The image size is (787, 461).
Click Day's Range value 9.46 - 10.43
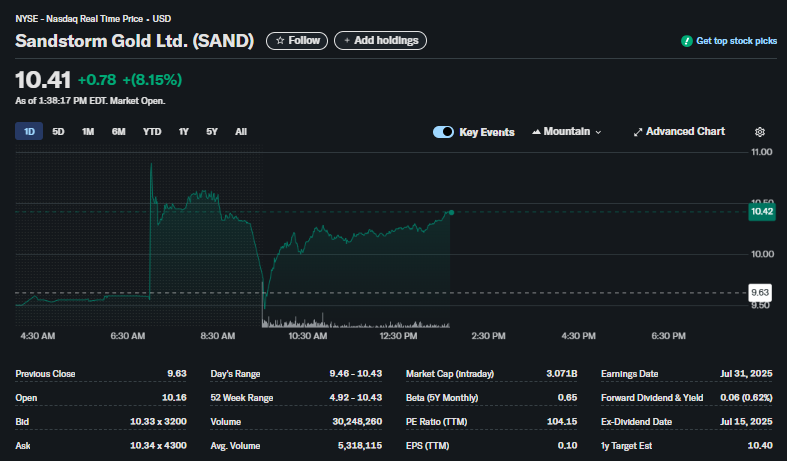[x=355, y=374]
